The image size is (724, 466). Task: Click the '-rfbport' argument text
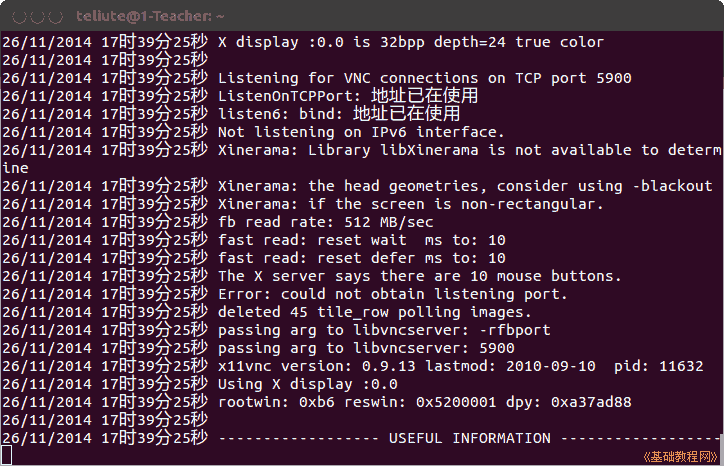point(515,330)
